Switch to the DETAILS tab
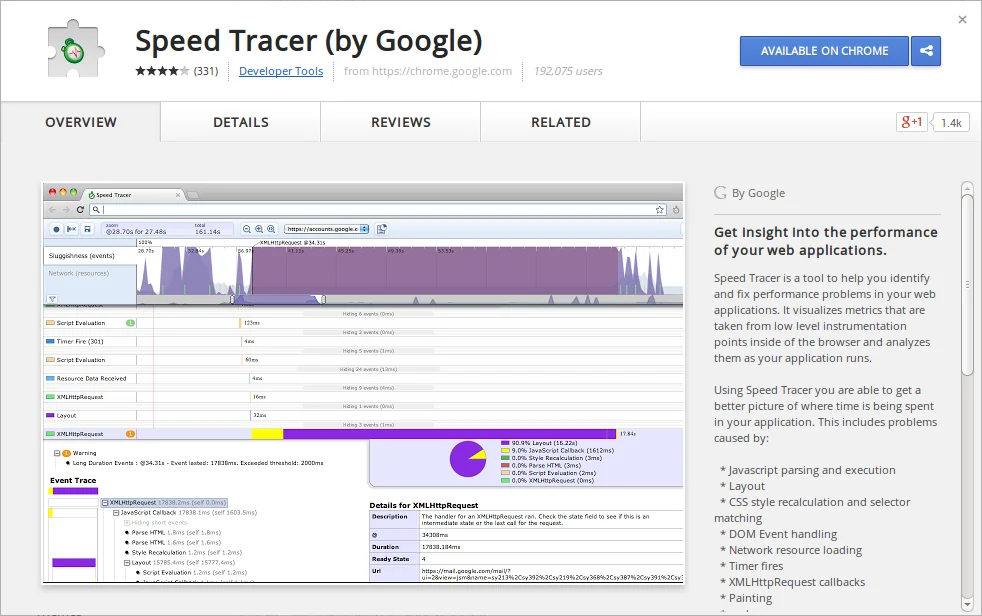 point(240,122)
